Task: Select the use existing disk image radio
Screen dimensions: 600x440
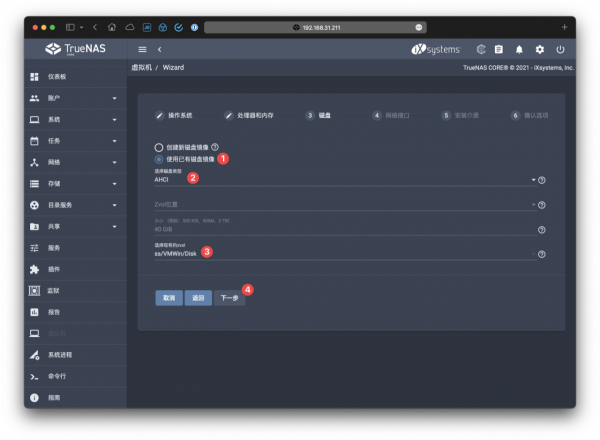Action: point(159,159)
